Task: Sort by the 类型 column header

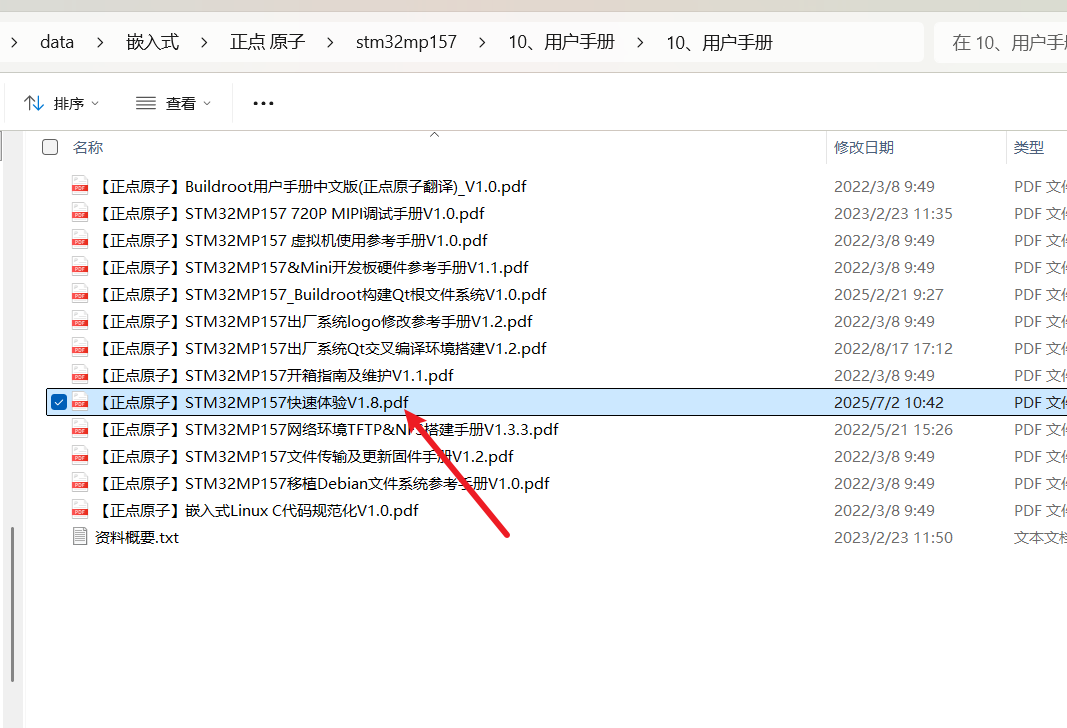Action: point(1028,147)
